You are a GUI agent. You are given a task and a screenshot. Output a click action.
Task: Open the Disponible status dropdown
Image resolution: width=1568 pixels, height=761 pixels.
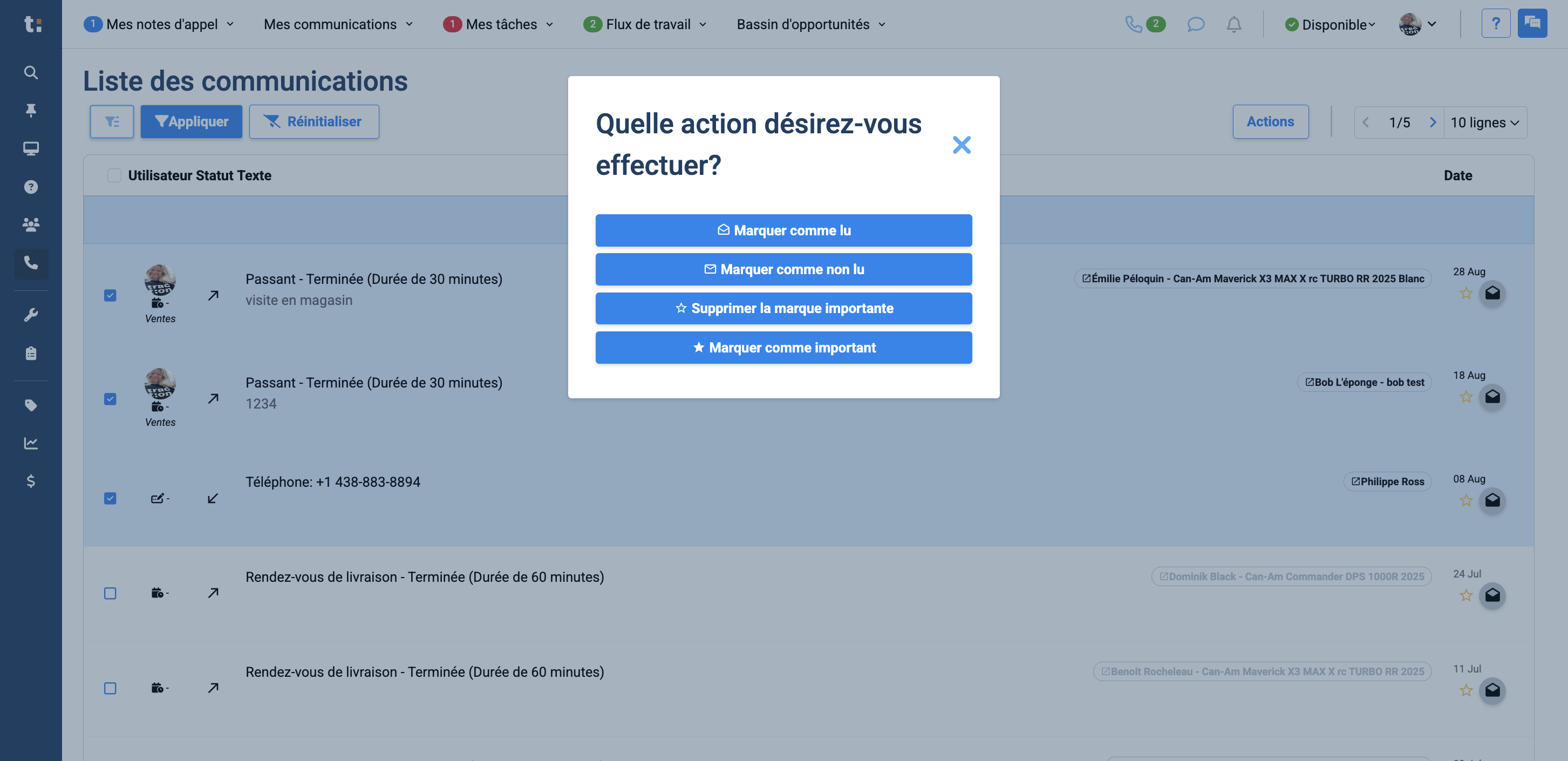pyautogui.click(x=1330, y=24)
